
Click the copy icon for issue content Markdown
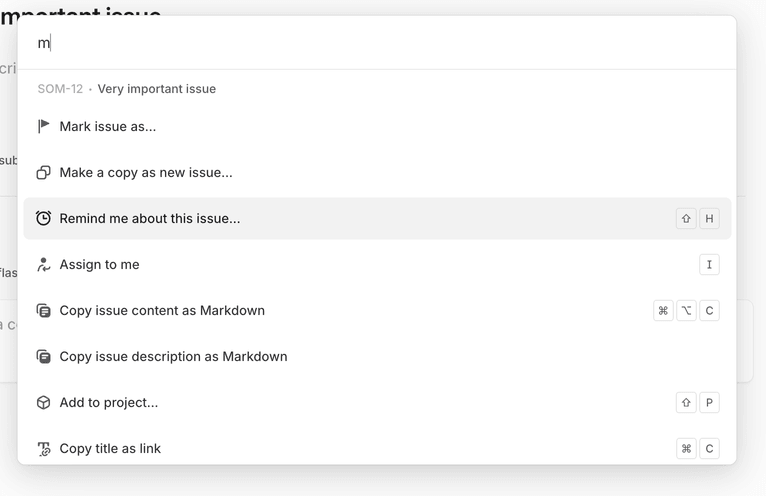pyautogui.click(x=43, y=310)
